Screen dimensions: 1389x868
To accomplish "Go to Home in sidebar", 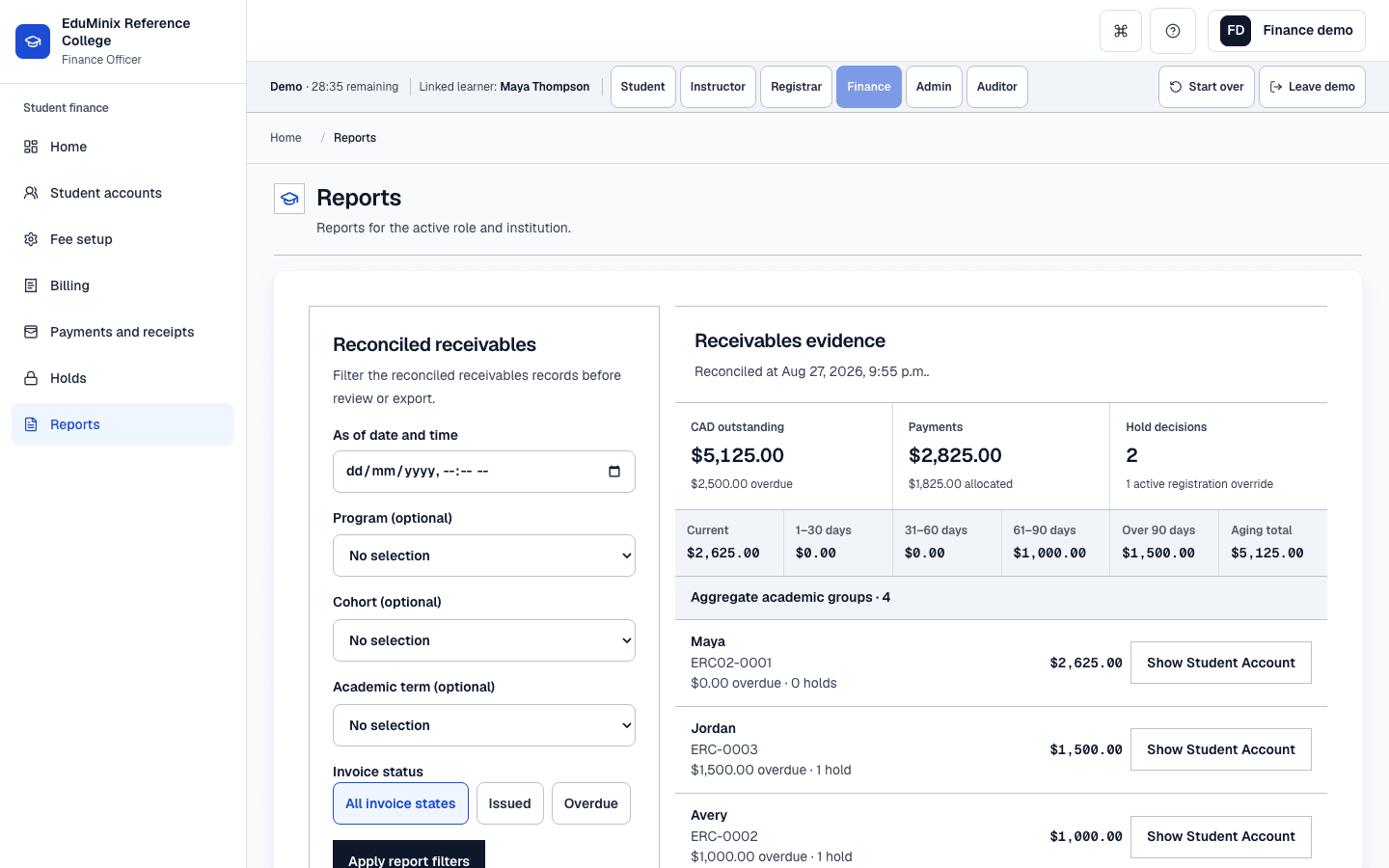I will pyautogui.click(x=123, y=147).
